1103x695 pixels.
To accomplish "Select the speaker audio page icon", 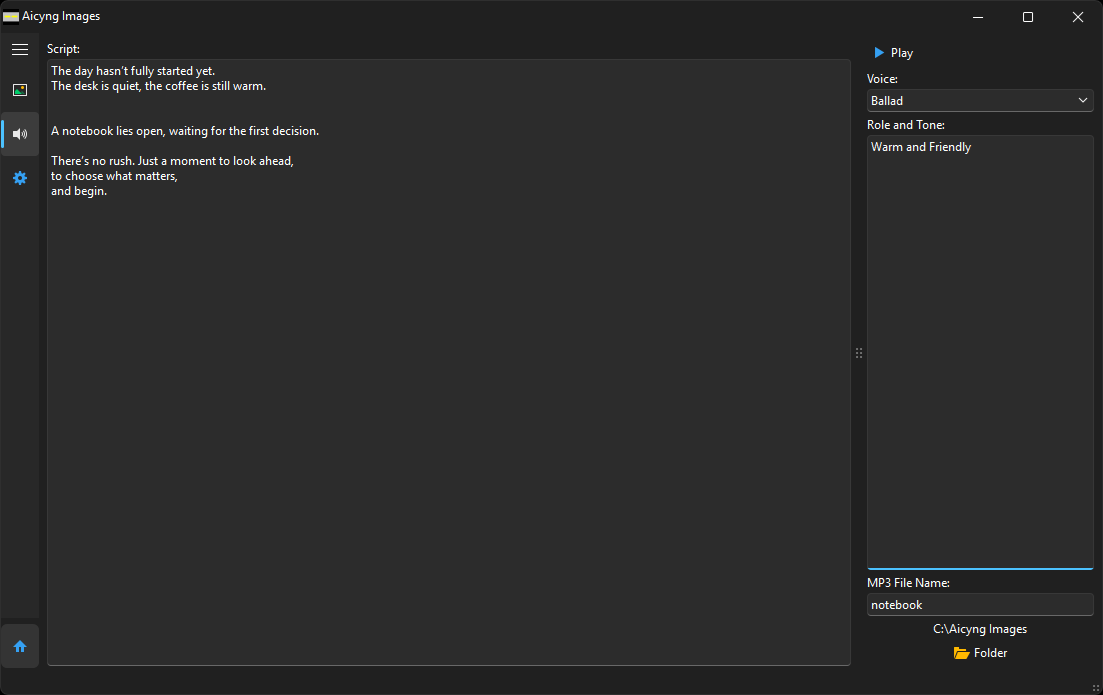I will (x=20, y=134).
